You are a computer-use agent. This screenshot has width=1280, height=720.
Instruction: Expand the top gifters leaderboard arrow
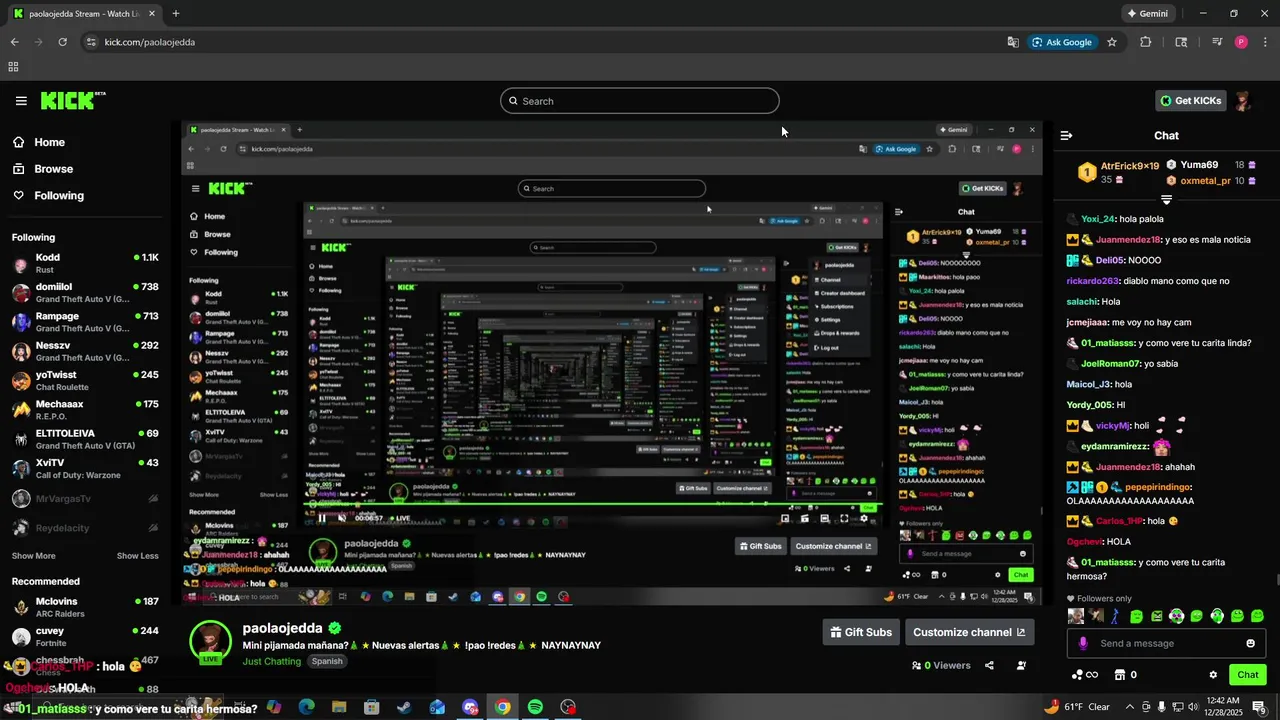point(1166,200)
